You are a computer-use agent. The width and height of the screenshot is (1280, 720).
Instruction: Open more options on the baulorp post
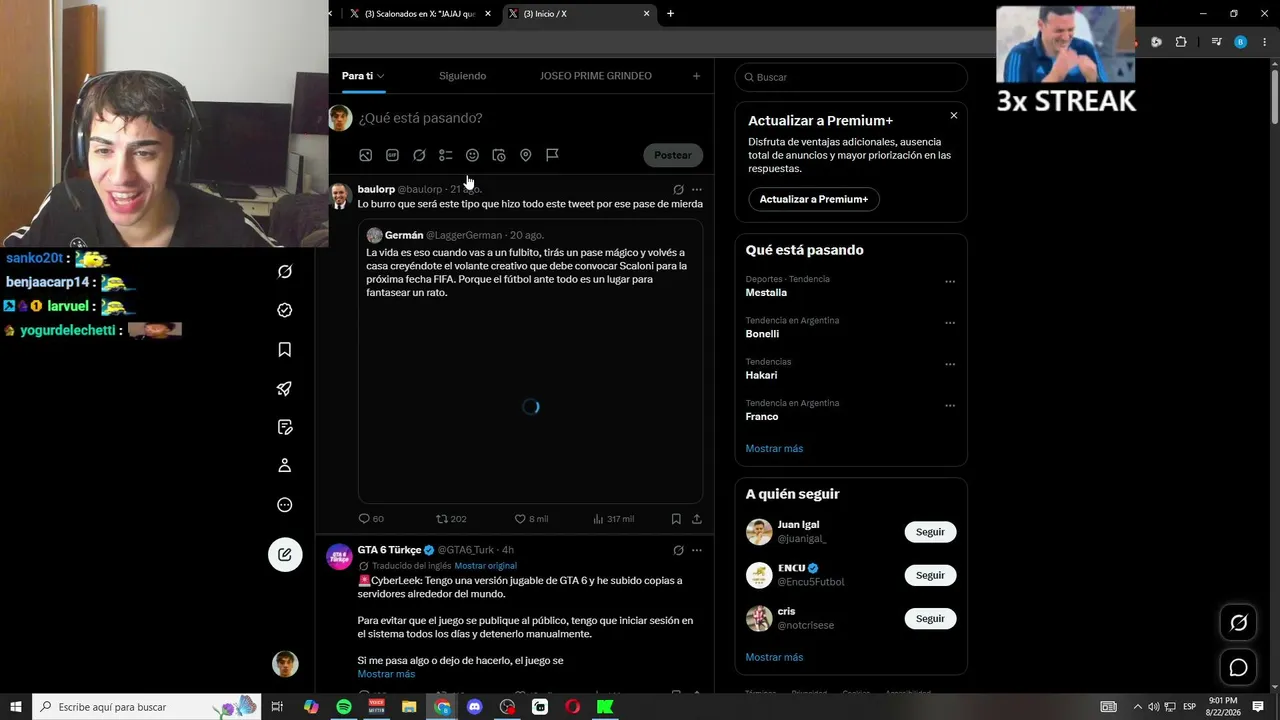point(697,189)
